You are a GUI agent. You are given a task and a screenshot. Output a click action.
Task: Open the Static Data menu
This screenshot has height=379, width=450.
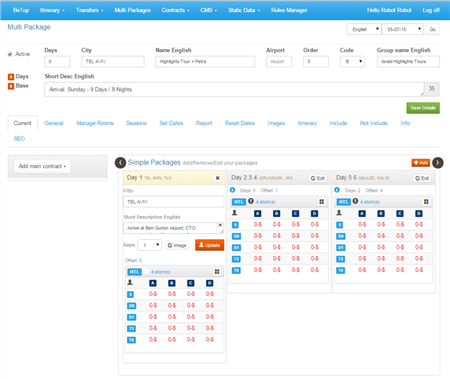(244, 10)
